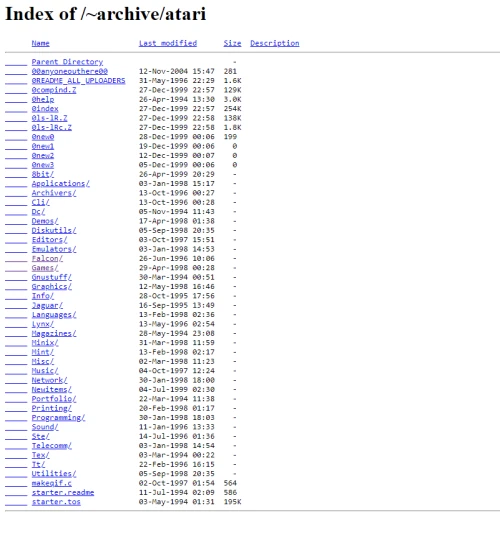Open the Printing/ folder
Image resolution: width=500 pixels, height=556 pixels.
(x=52, y=408)
